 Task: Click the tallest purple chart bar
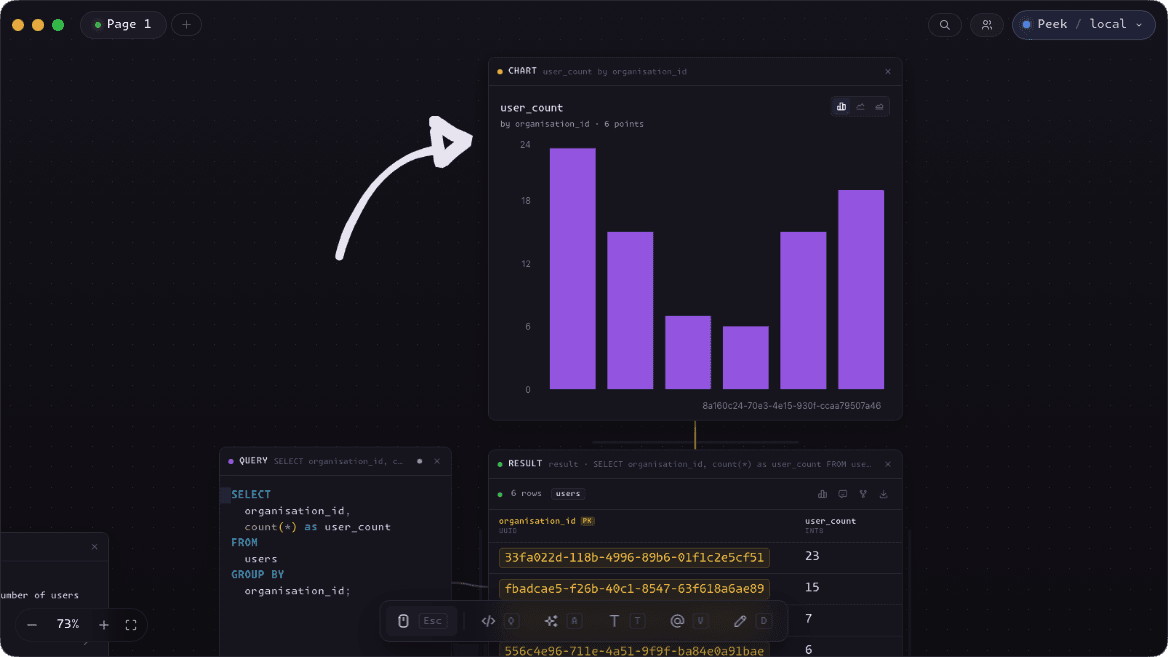point(573,269)
